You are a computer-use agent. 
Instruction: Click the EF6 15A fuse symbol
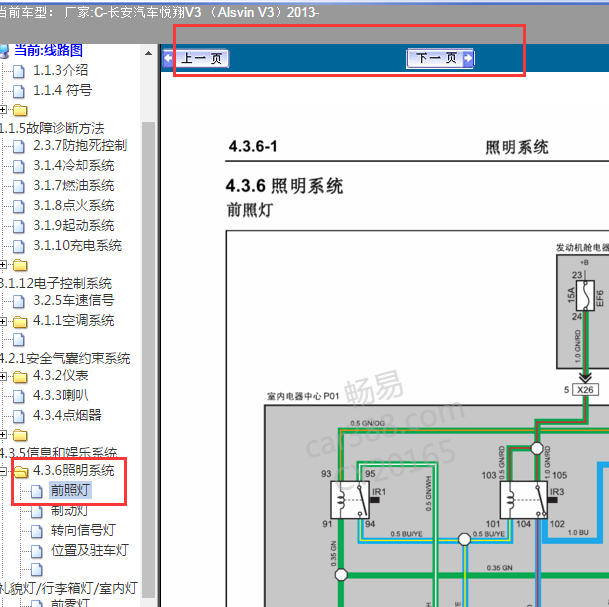pyautogui.click(x=585, y=296)
